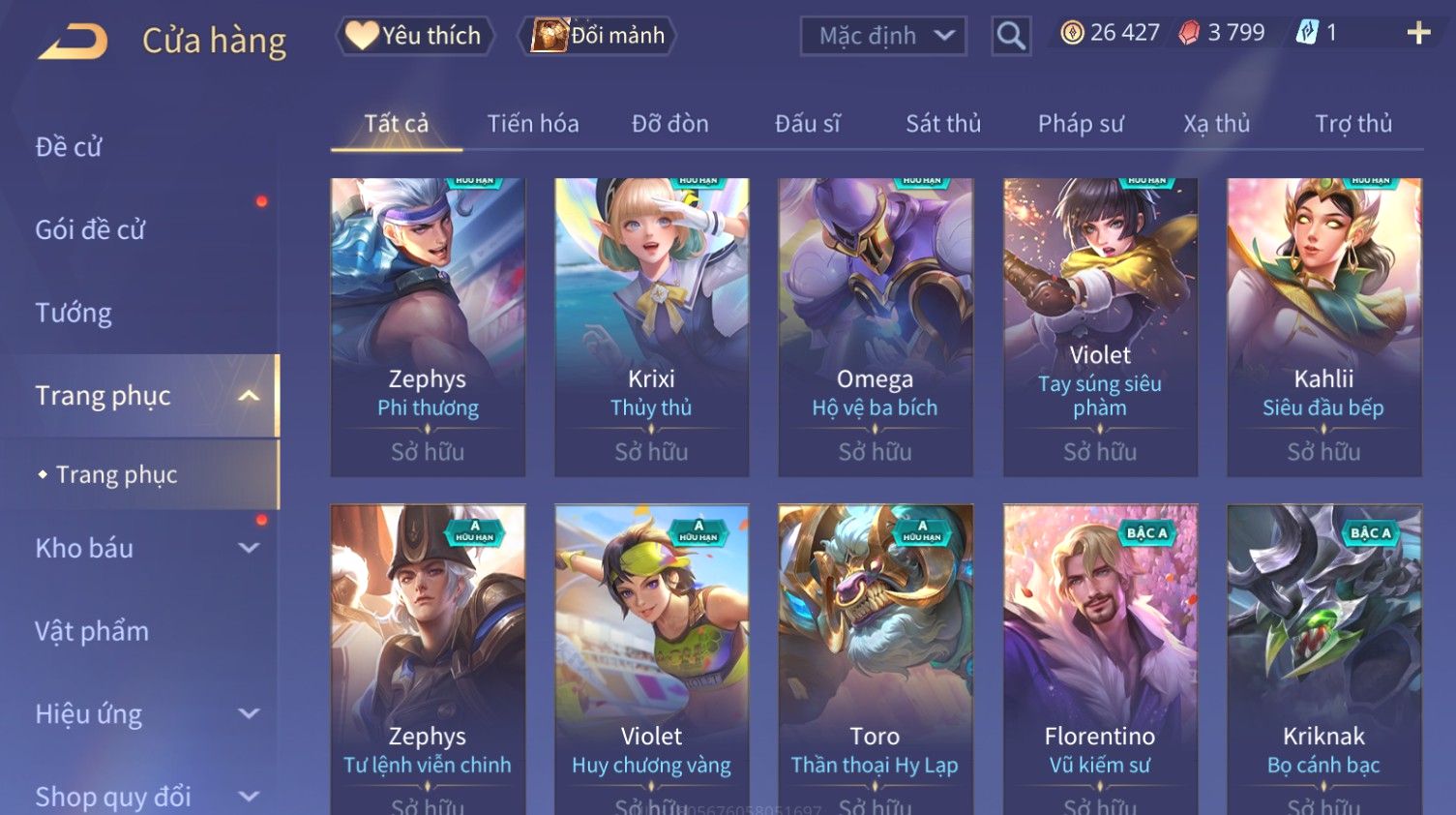Expand the Hiệu ứng sidebar section
1456x815 pixels.
coord(249,714)
